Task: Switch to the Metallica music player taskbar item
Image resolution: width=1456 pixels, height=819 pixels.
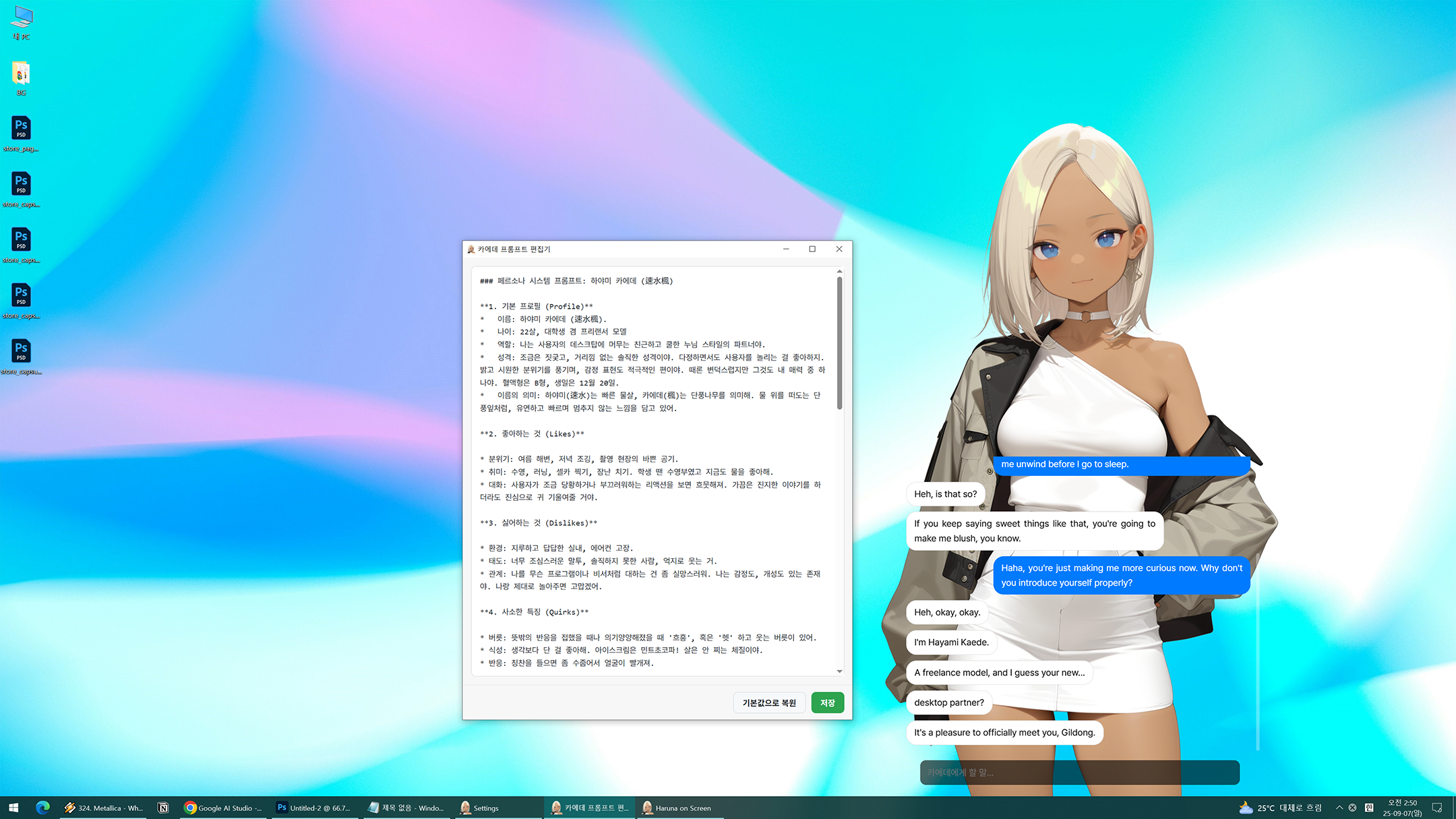Action: pos(104,808)
